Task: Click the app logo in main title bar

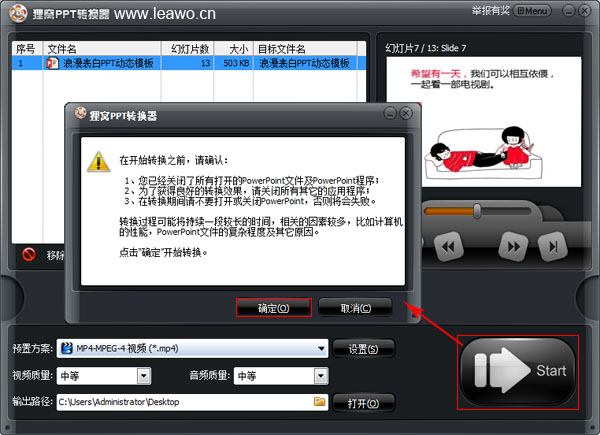Action: click(18, 13)
